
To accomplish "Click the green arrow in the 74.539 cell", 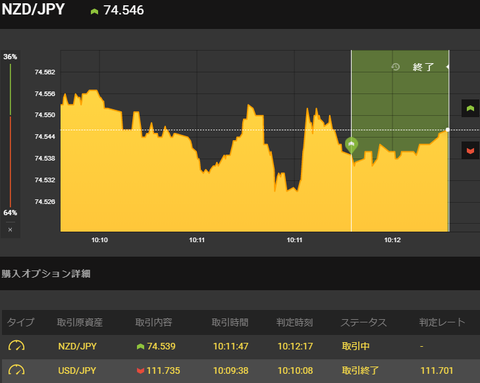I will coord(140,347).
